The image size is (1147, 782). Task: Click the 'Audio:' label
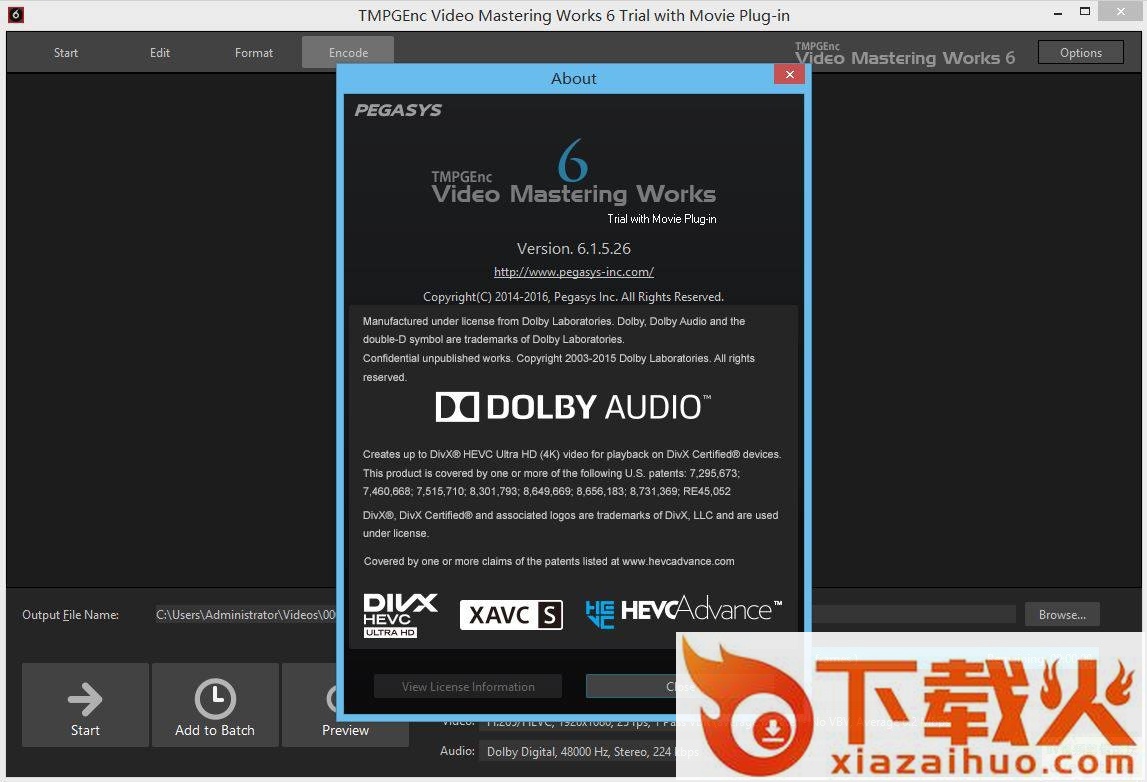pos(457,751)
